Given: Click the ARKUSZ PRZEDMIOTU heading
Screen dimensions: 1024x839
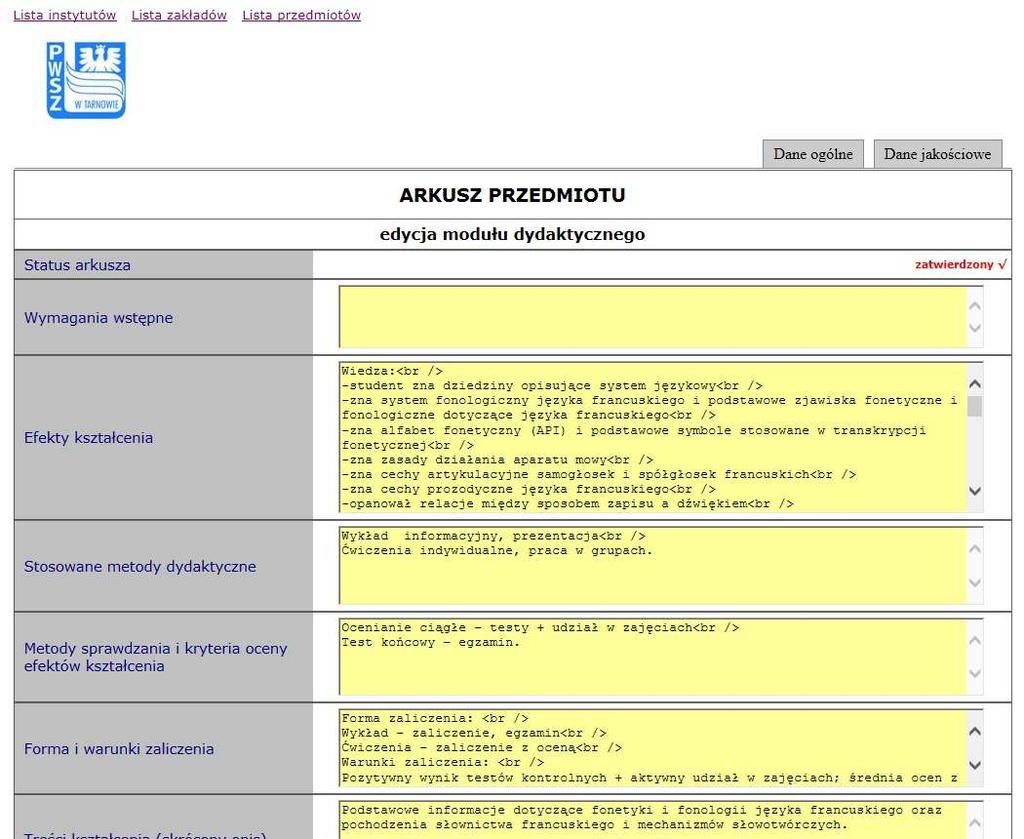Looking at the screenshot, I should [512, 195].
